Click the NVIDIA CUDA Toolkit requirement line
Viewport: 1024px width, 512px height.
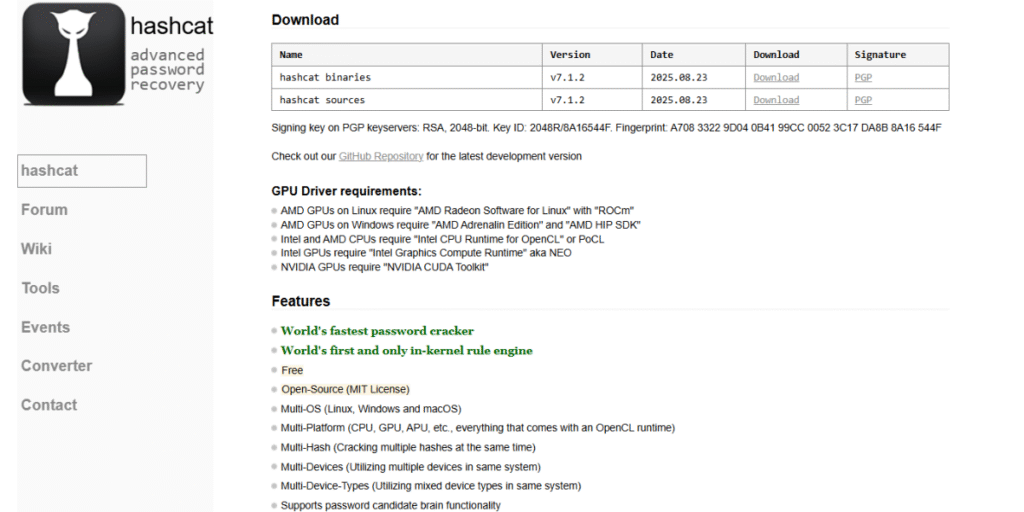tap(385, 267)
